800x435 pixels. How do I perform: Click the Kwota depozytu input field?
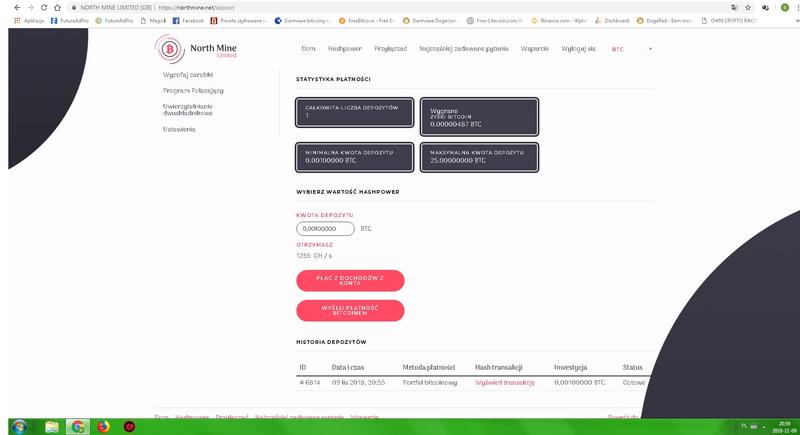tap(325, 228)
